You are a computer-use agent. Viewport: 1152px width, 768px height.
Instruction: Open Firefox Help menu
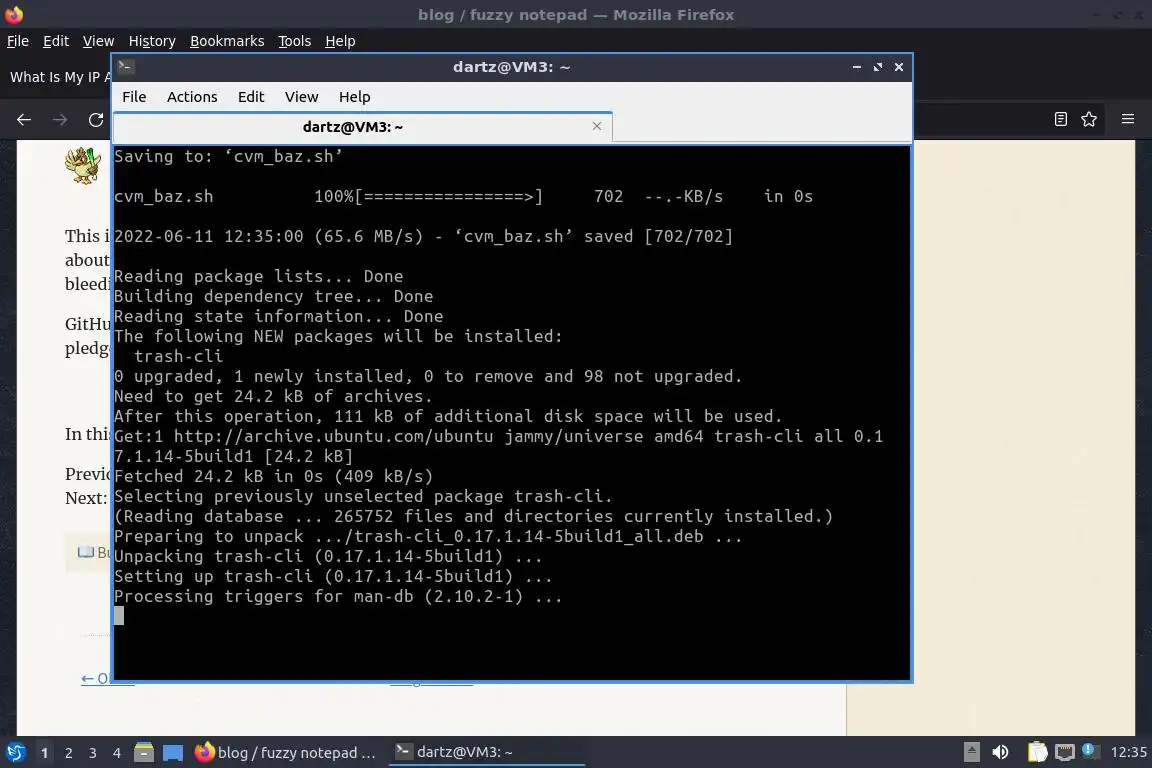340,41
